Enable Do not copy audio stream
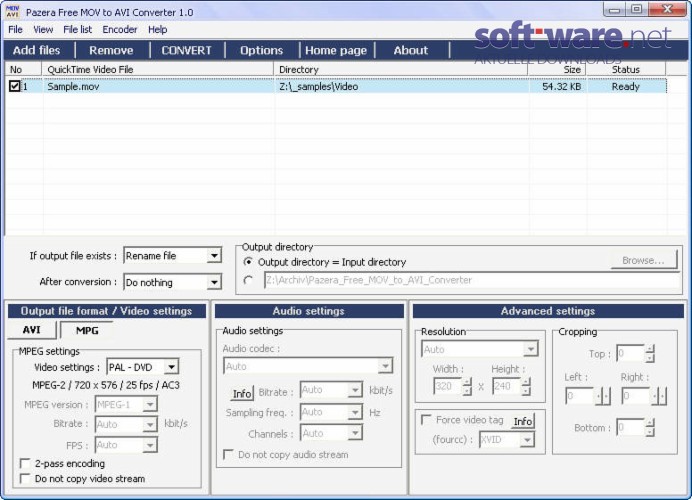 pyautogui.click(x=228, y=454)
